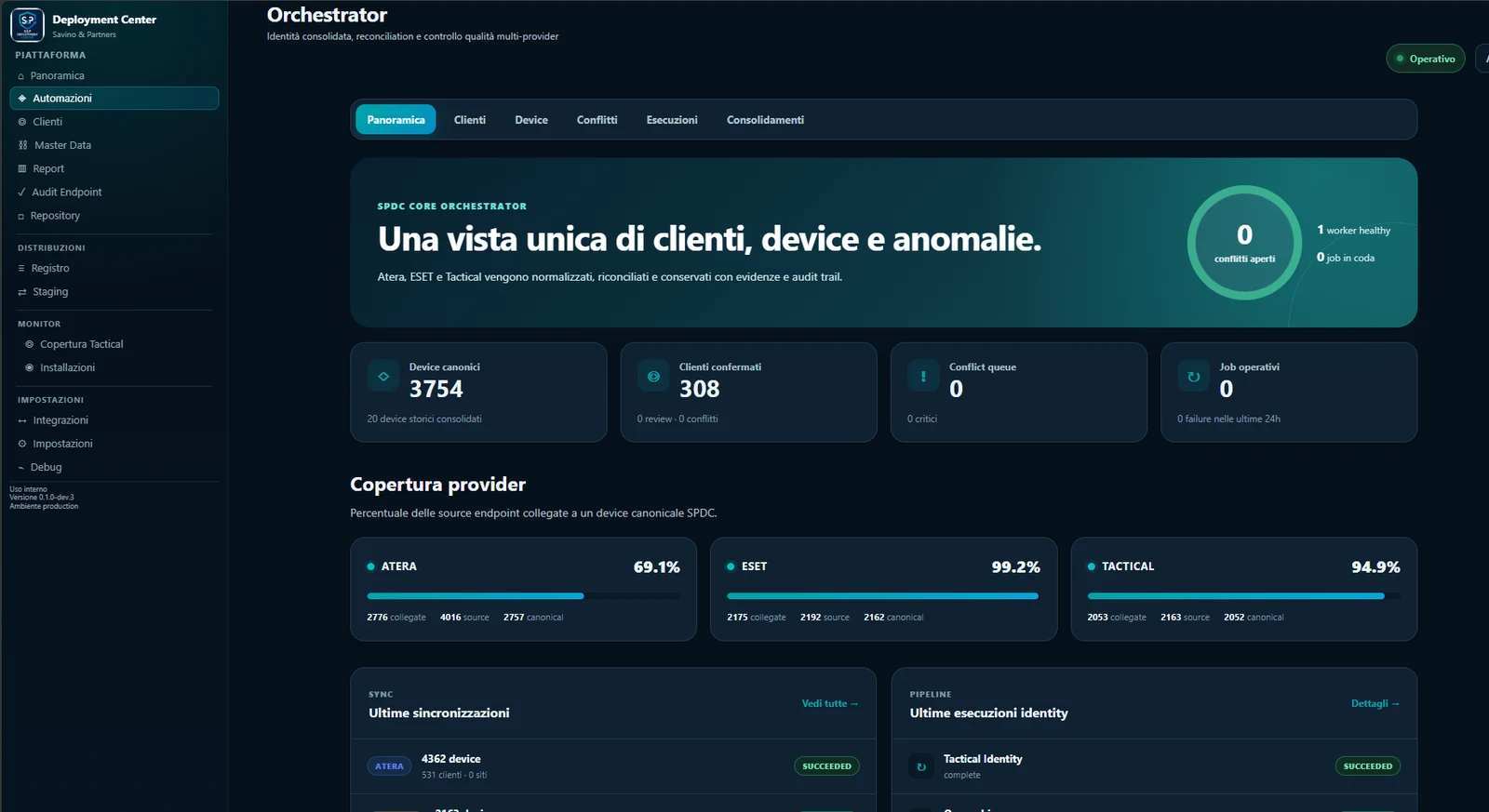Click the Job operativi refresh icon
The image size is (1489, 812).
tap(1193, 377)
